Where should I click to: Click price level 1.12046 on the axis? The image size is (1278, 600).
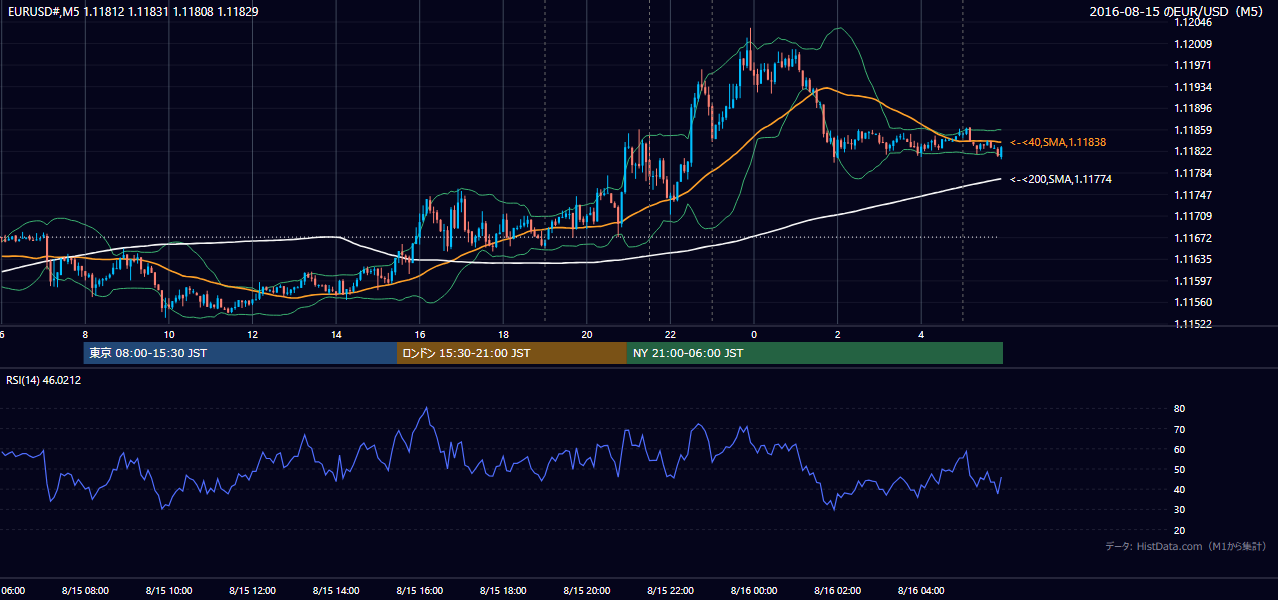click(x=1194, y=22)
